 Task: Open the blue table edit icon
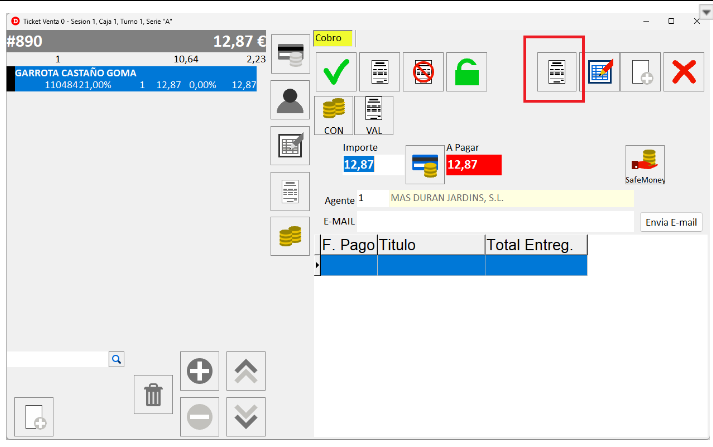pyautogui.click(x=600, y=72)
